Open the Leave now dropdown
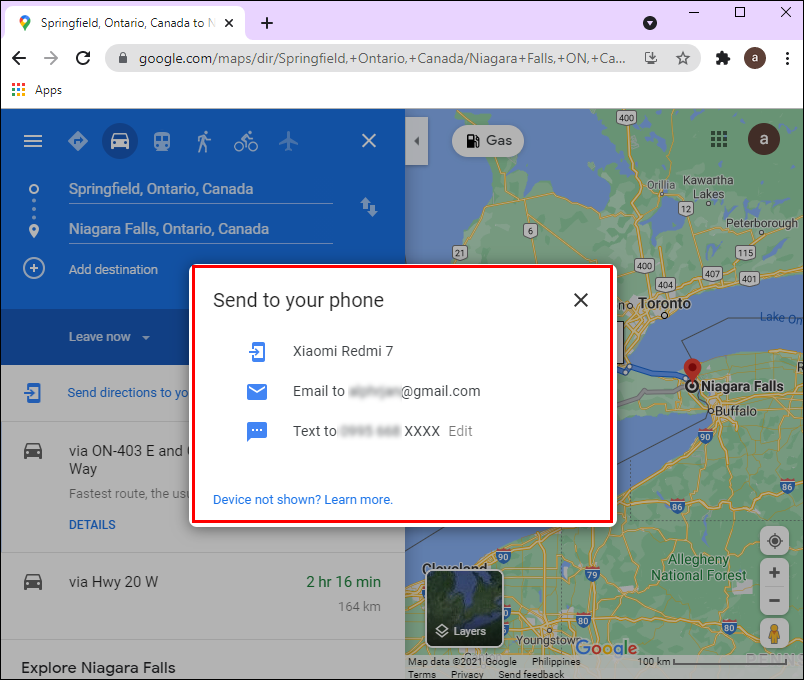The width and height of the screenshot is (804, 680). (110, 337)
